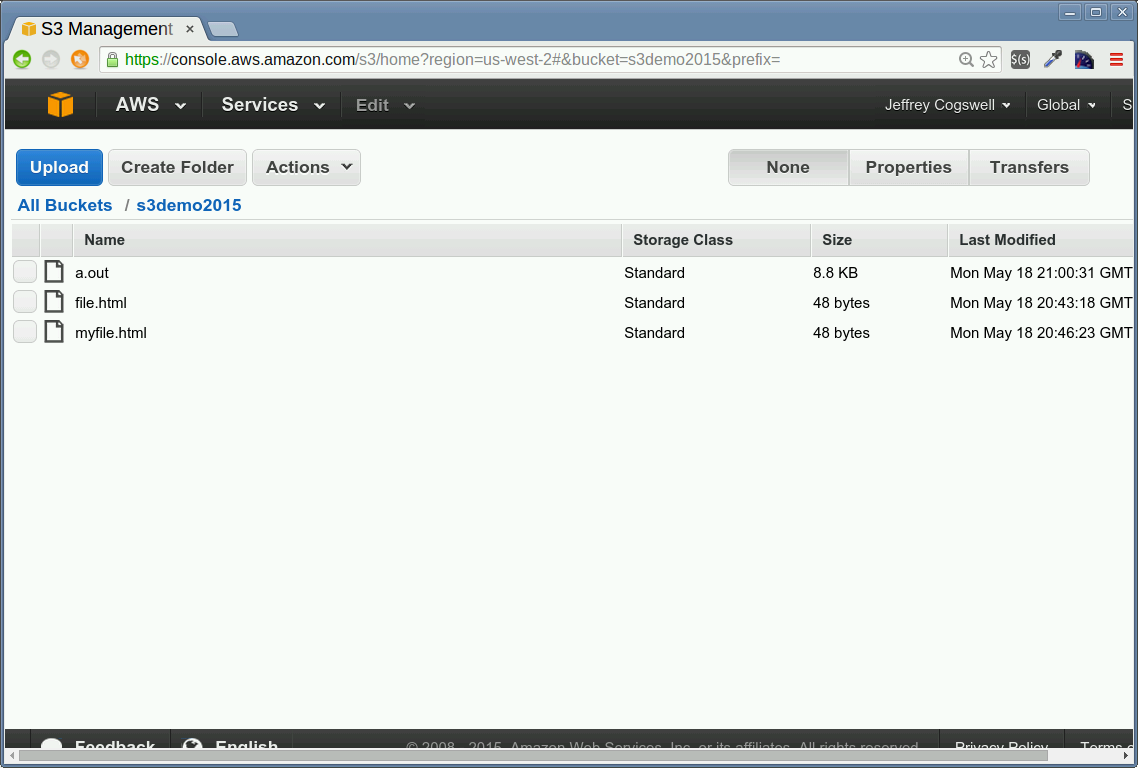Click the Feedback speech bubble icon
Screen dimensions: 1138x768
[x=51, y=745]
